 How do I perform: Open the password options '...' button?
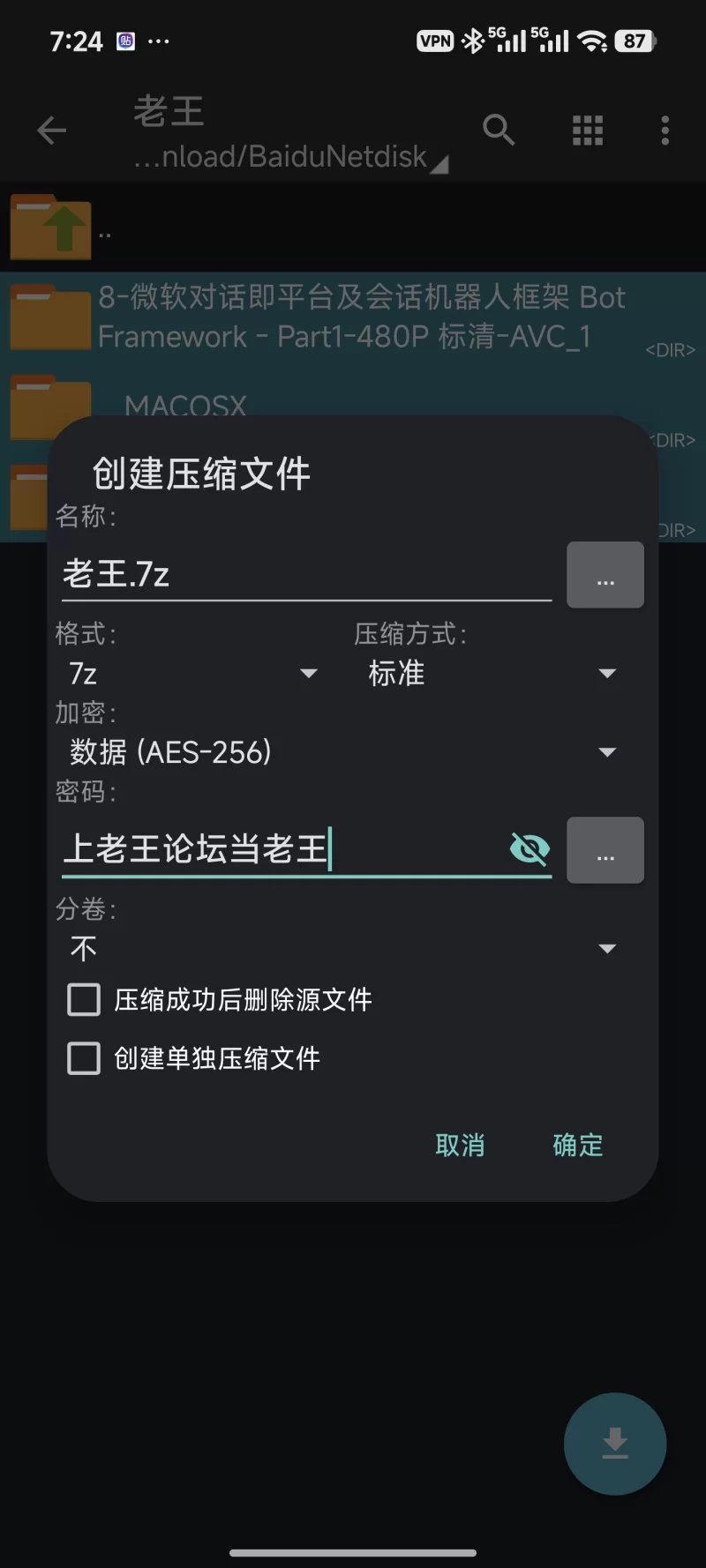(605, 849)
